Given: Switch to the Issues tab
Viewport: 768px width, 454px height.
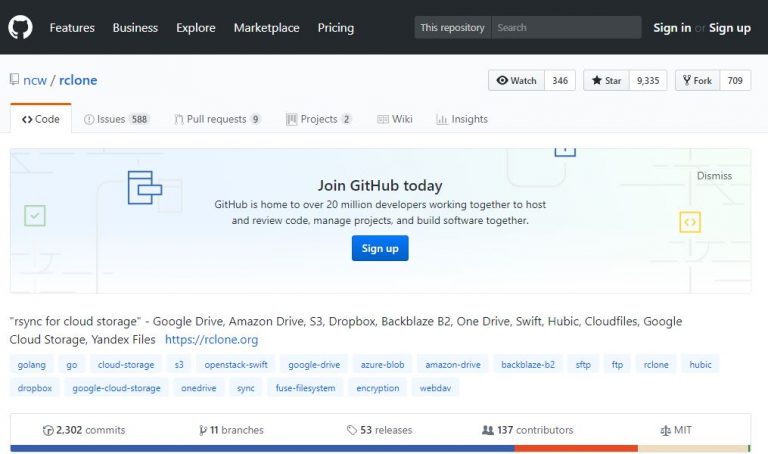Looking at the screenshot, I should point(116,119).
